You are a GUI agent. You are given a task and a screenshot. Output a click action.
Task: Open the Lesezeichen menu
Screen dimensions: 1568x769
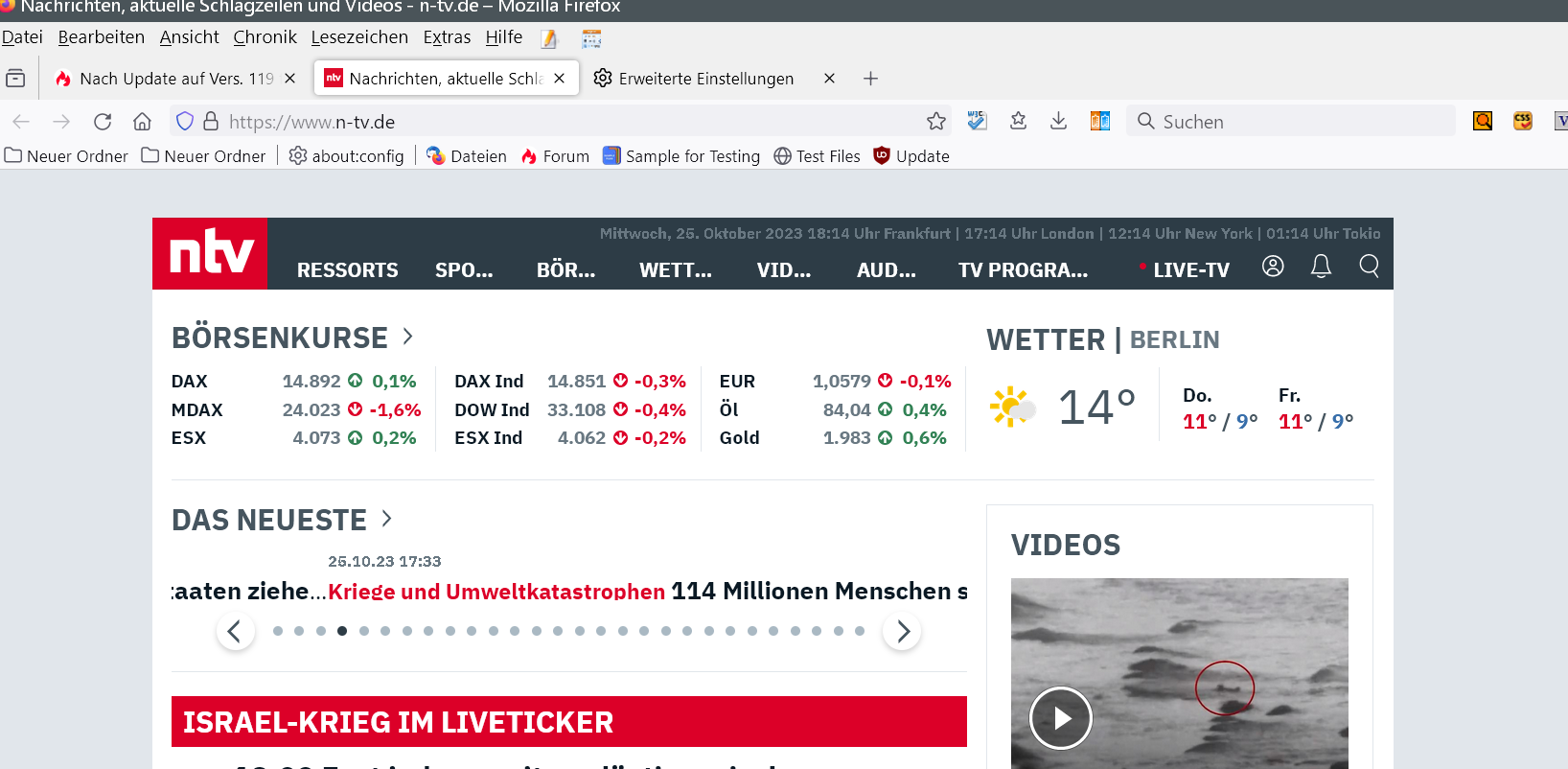pos(359,37)
